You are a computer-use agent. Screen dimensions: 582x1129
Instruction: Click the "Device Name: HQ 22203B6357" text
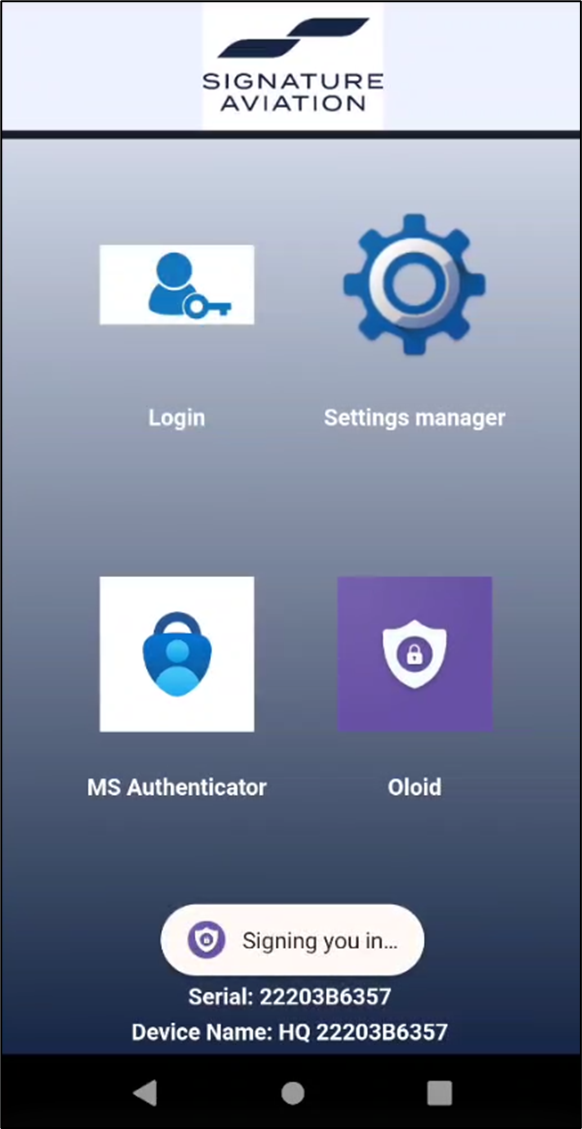pos(290,1033)
